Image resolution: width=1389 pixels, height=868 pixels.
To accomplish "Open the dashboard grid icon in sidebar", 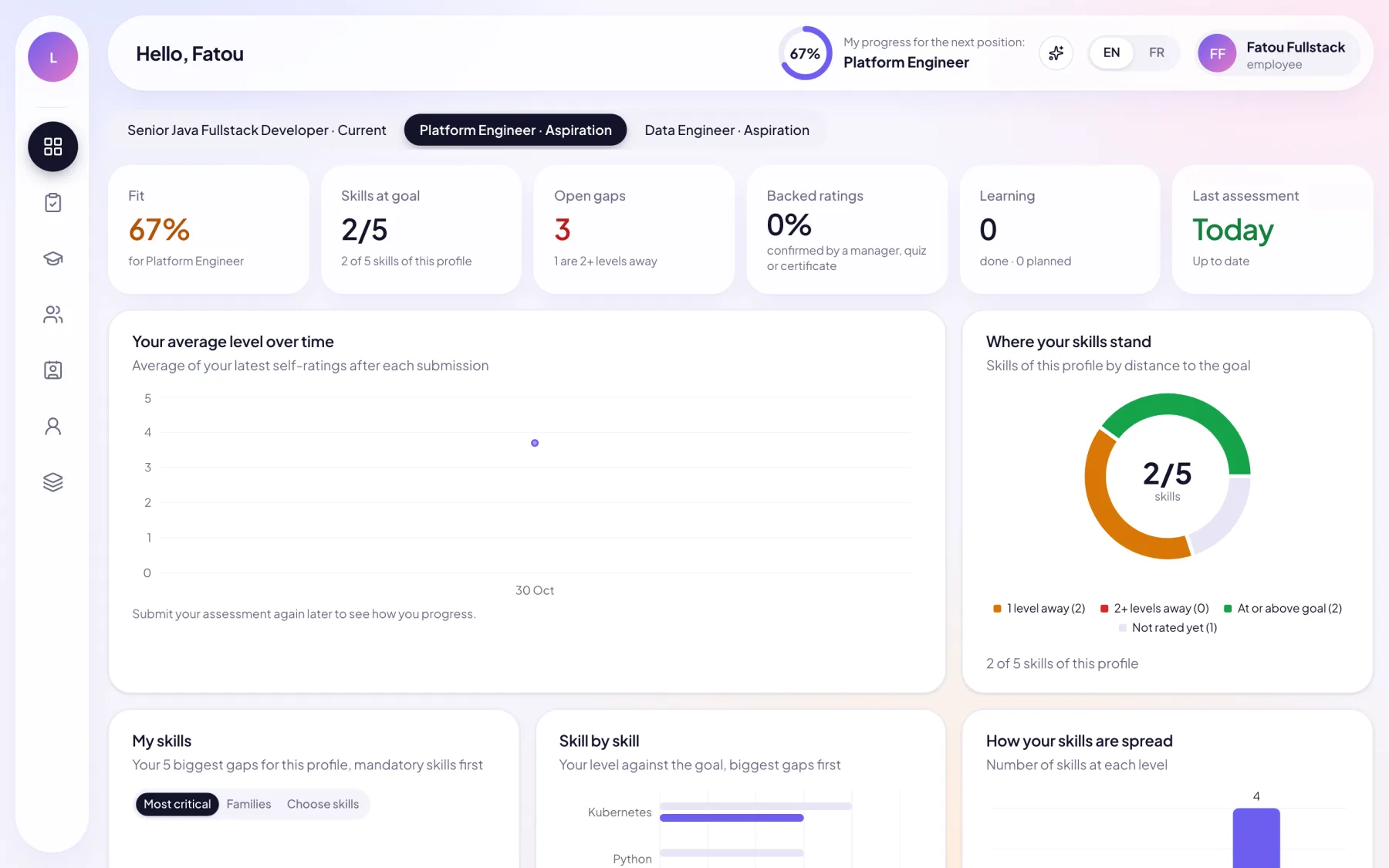I will [53, 147].
